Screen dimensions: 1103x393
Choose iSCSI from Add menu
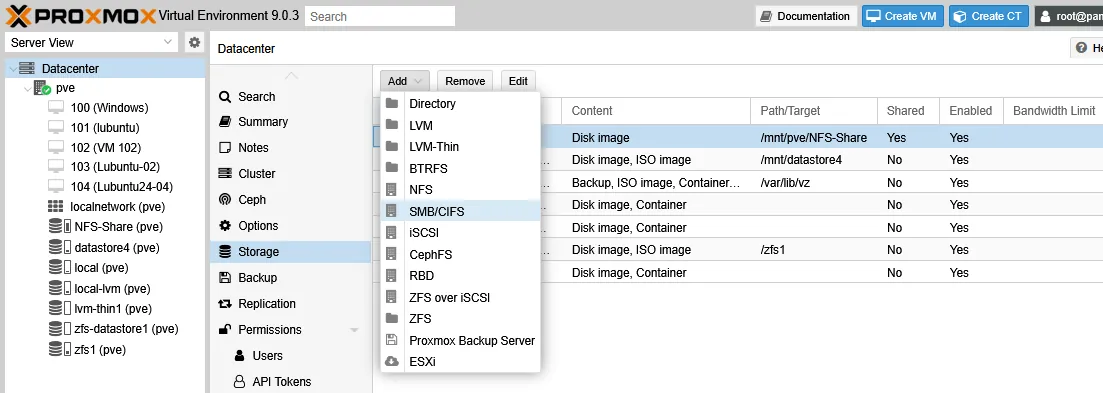click(x=460, y=233)
